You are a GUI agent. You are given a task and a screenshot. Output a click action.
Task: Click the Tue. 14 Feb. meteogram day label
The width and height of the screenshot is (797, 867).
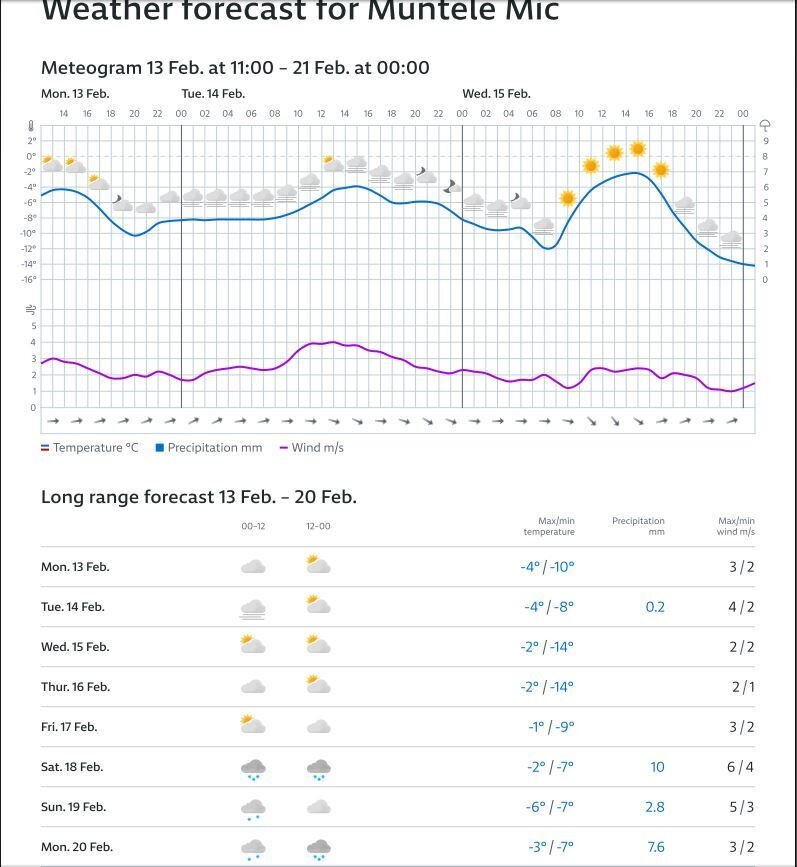coord(213,94)
